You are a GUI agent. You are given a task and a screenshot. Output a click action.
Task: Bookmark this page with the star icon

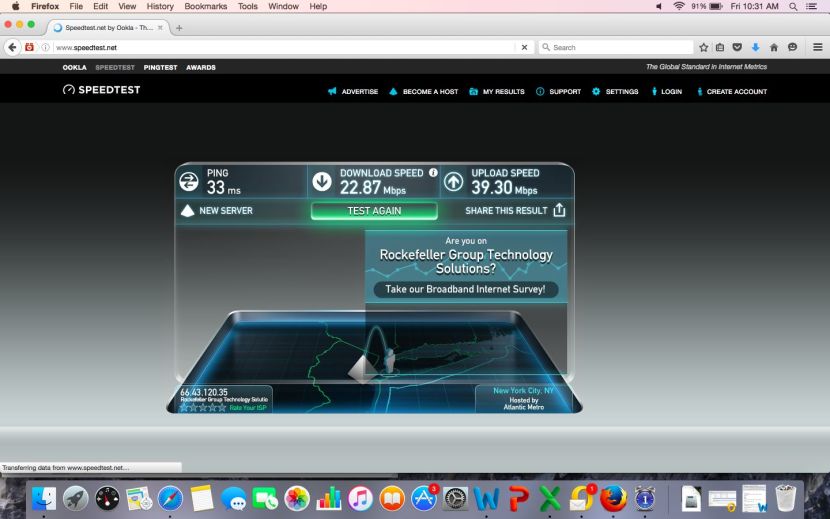pos(703,47)
